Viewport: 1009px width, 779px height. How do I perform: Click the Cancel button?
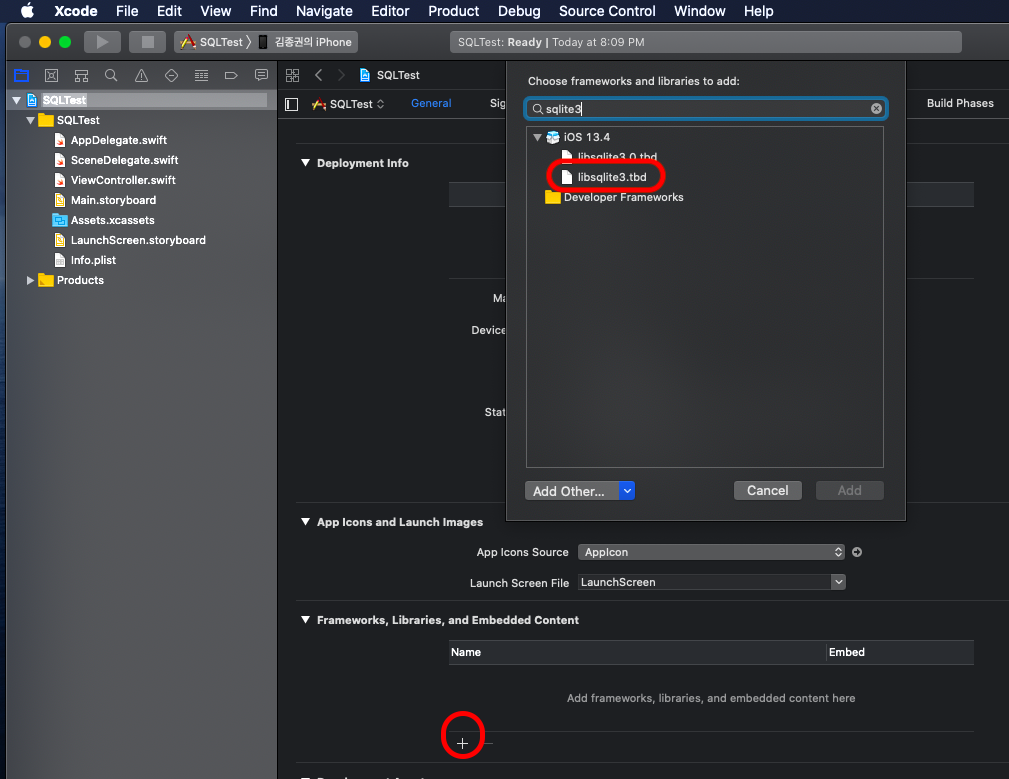pos(768,490)
